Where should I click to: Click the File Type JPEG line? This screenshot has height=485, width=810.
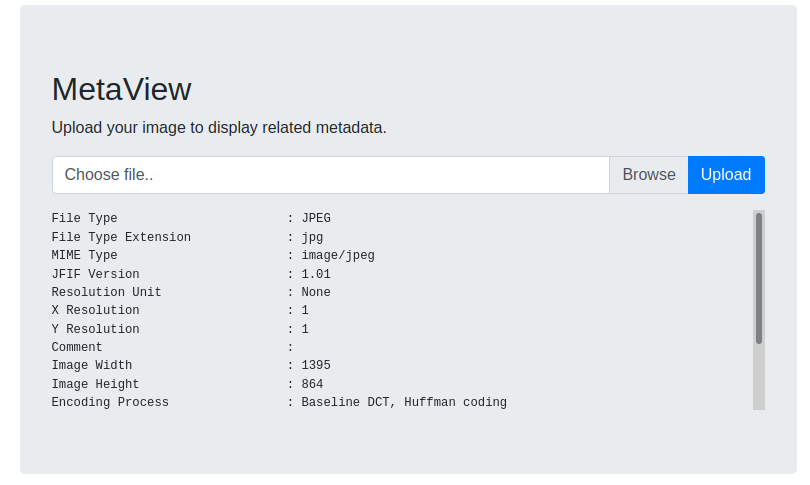click(x=191, y=218)
